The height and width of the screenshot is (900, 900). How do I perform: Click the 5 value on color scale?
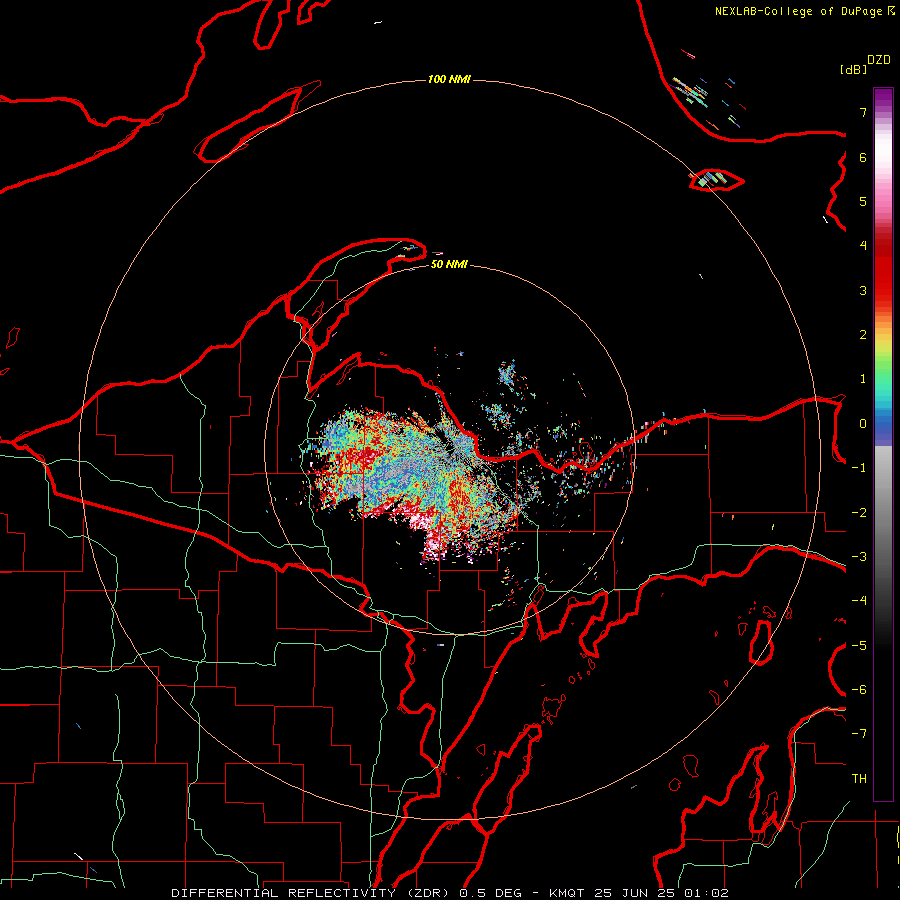[863, 201]
